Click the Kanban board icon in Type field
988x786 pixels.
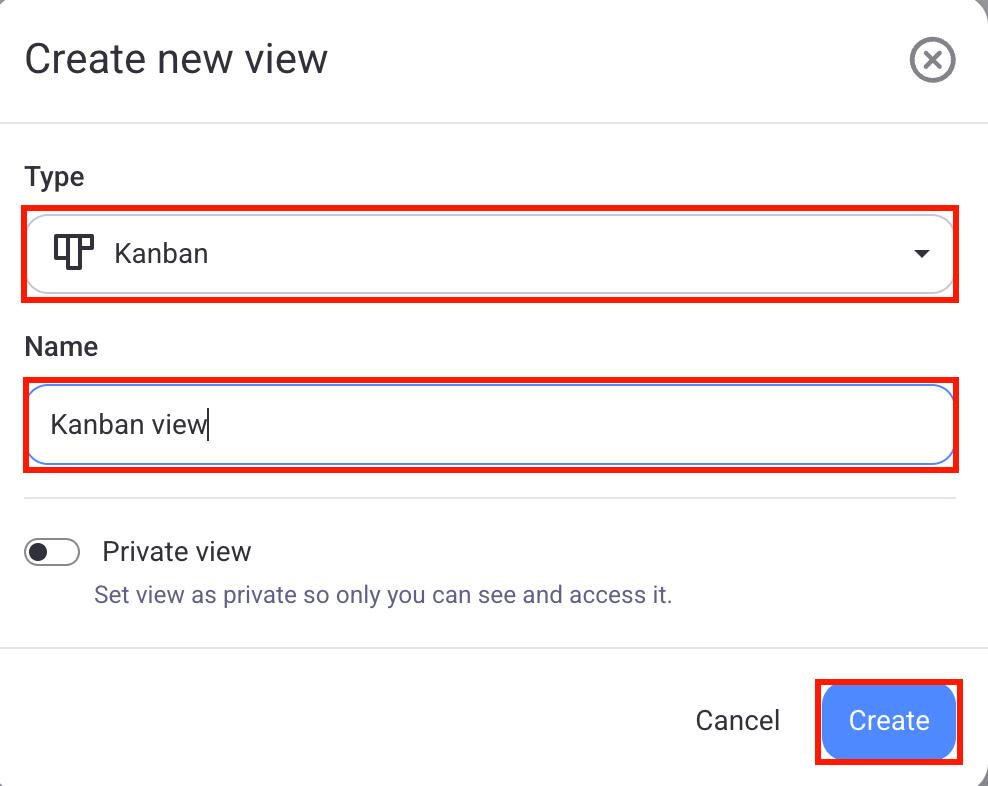click(73, 253)
